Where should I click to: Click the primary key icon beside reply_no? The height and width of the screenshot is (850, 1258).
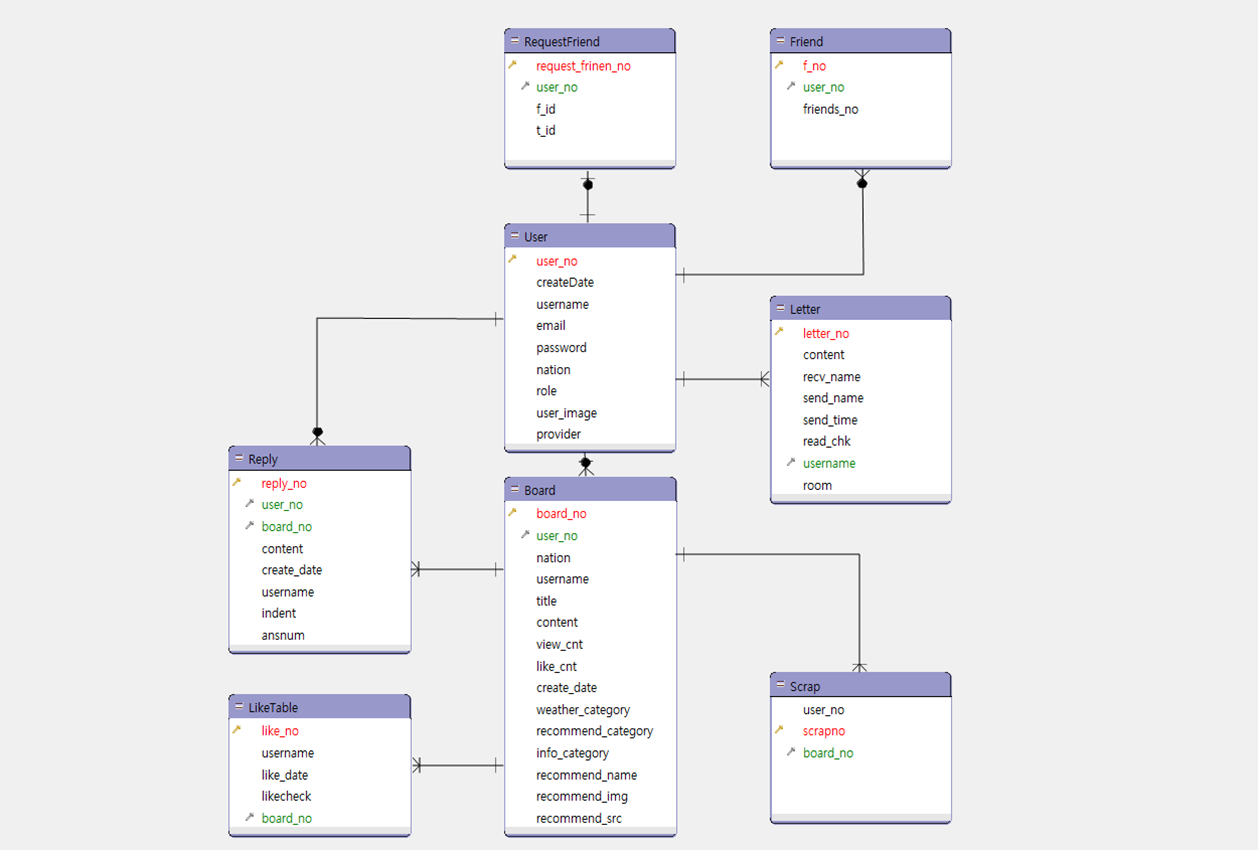tap(237, 482)
